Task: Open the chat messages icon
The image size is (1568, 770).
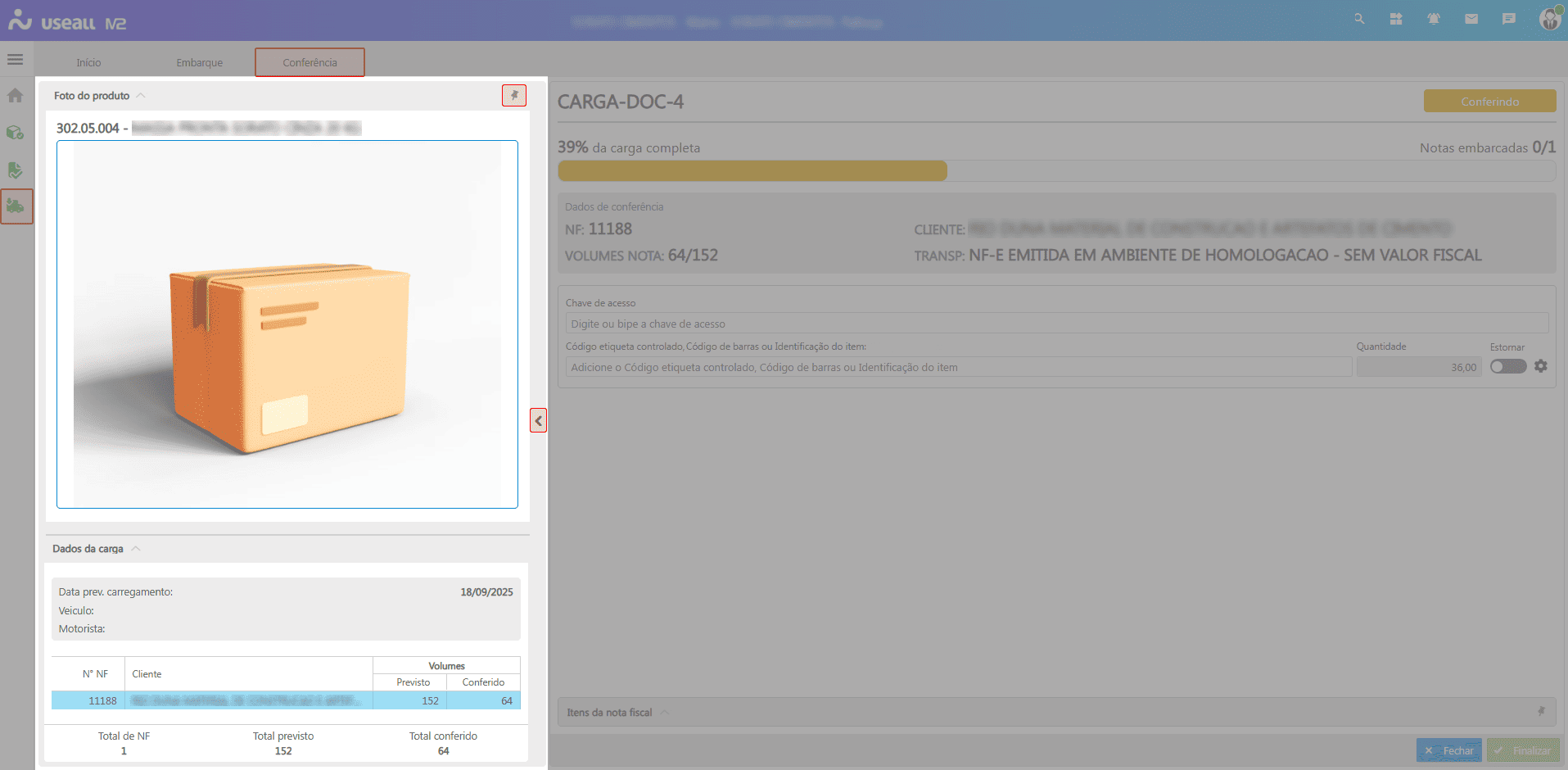Action: point(1509,19)
